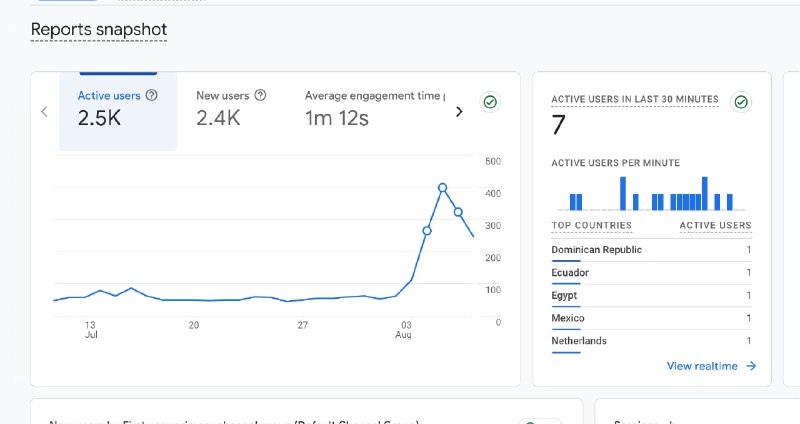Image resolution: width=800 pixels, height=424 pixels.
Task: Select the Netherlands country row
Action: tap(652, 341)
